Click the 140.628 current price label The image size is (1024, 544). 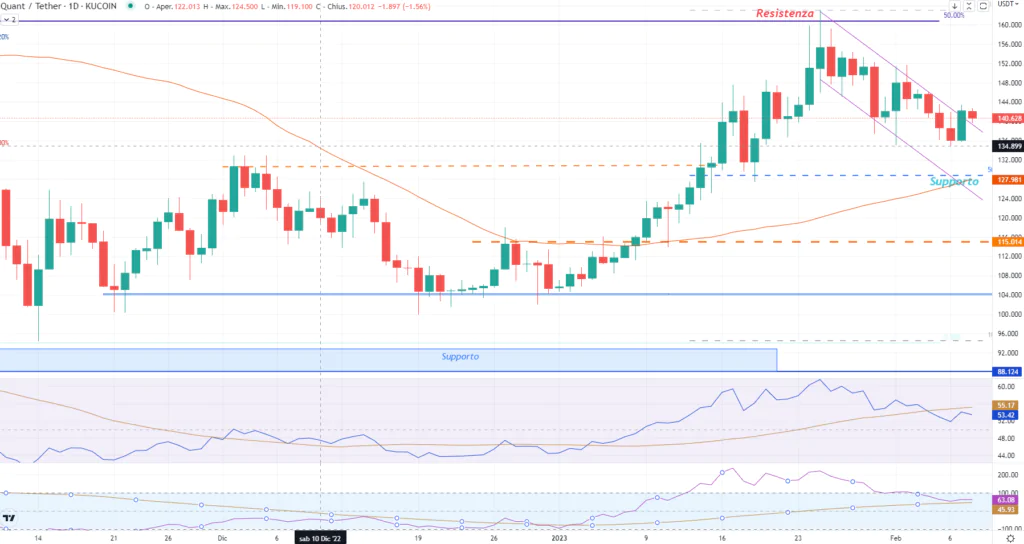click(1008, 119)
